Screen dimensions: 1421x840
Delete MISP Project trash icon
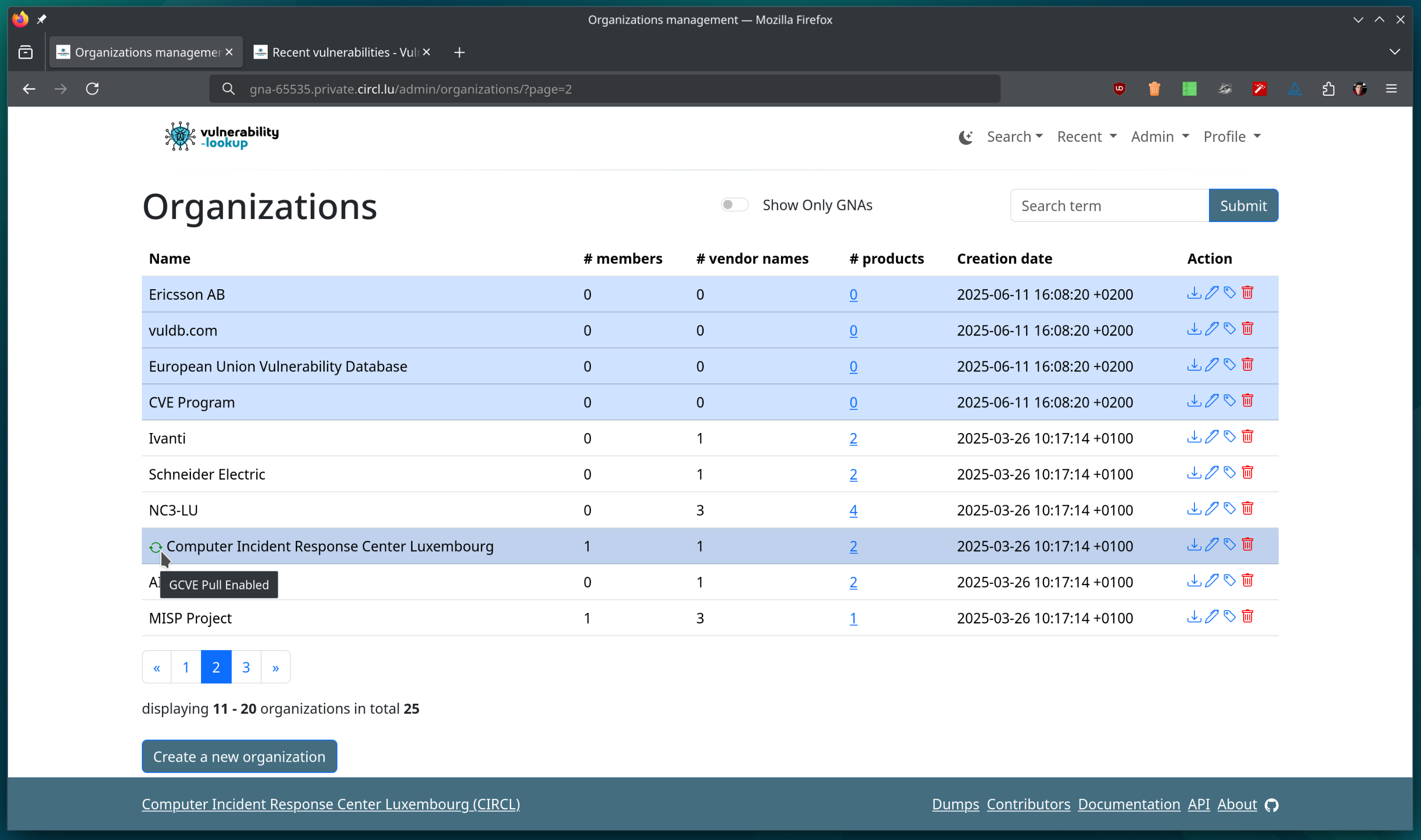coord(1247,616)
